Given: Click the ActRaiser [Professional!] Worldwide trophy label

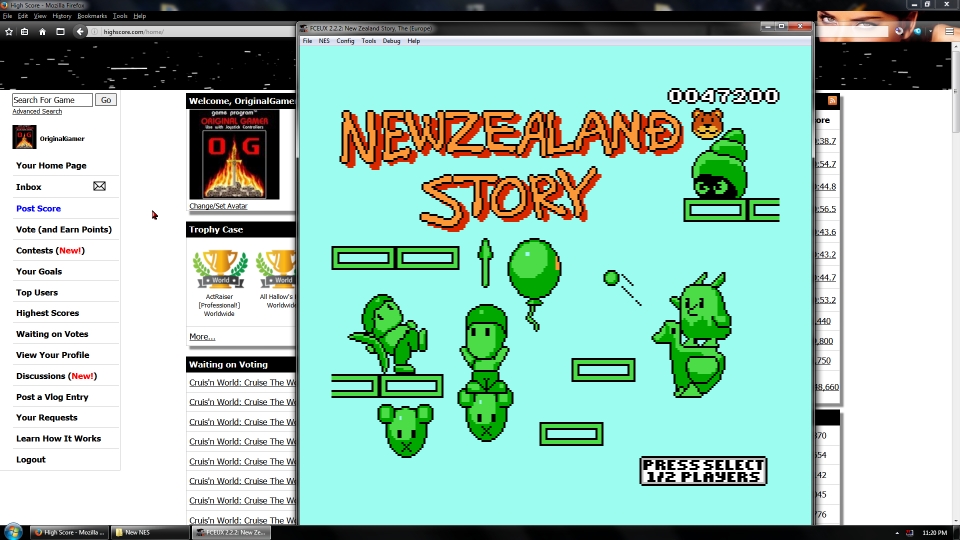Looking at the screenshot, I should coord(219,305).
